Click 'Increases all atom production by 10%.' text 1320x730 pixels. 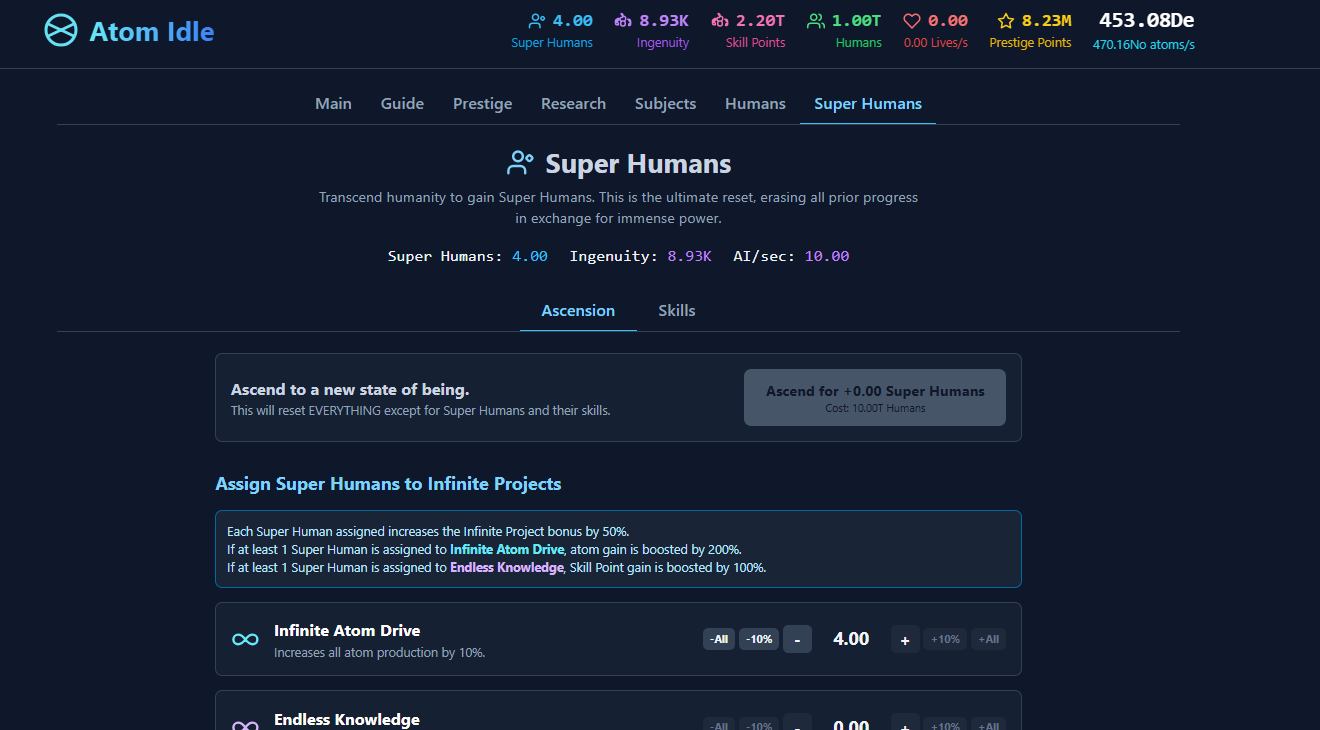(x=379, y=652)
